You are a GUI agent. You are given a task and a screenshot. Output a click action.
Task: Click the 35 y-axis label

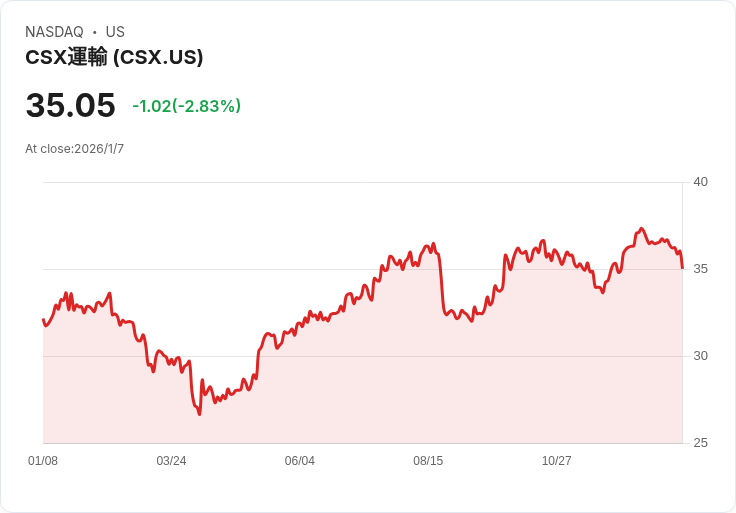[x=700, y=269]
